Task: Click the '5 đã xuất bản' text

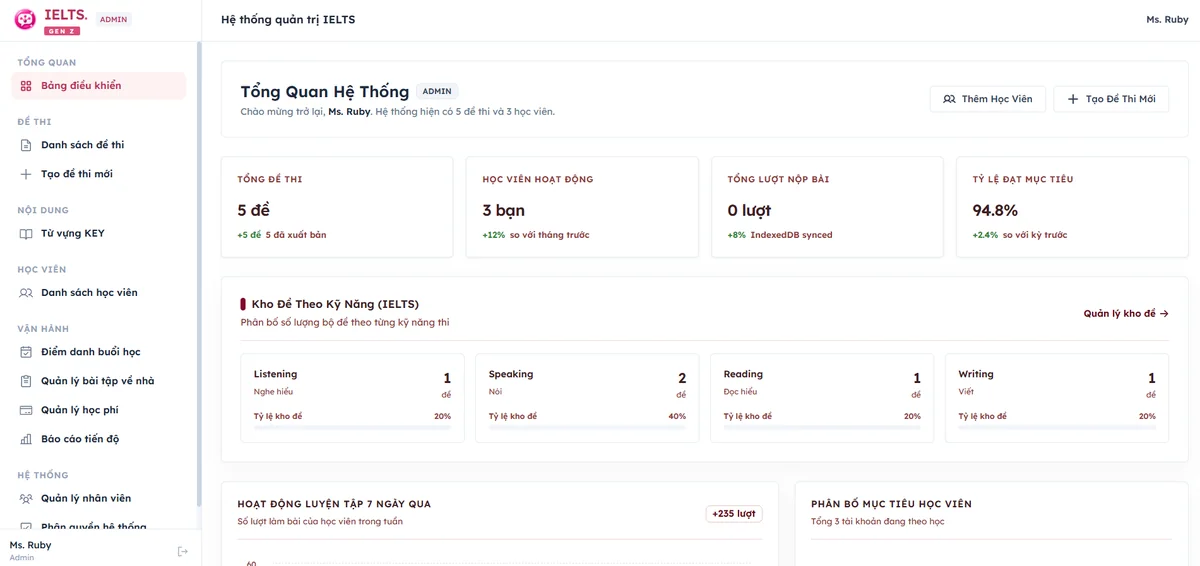Action: (x=296, y=236)
